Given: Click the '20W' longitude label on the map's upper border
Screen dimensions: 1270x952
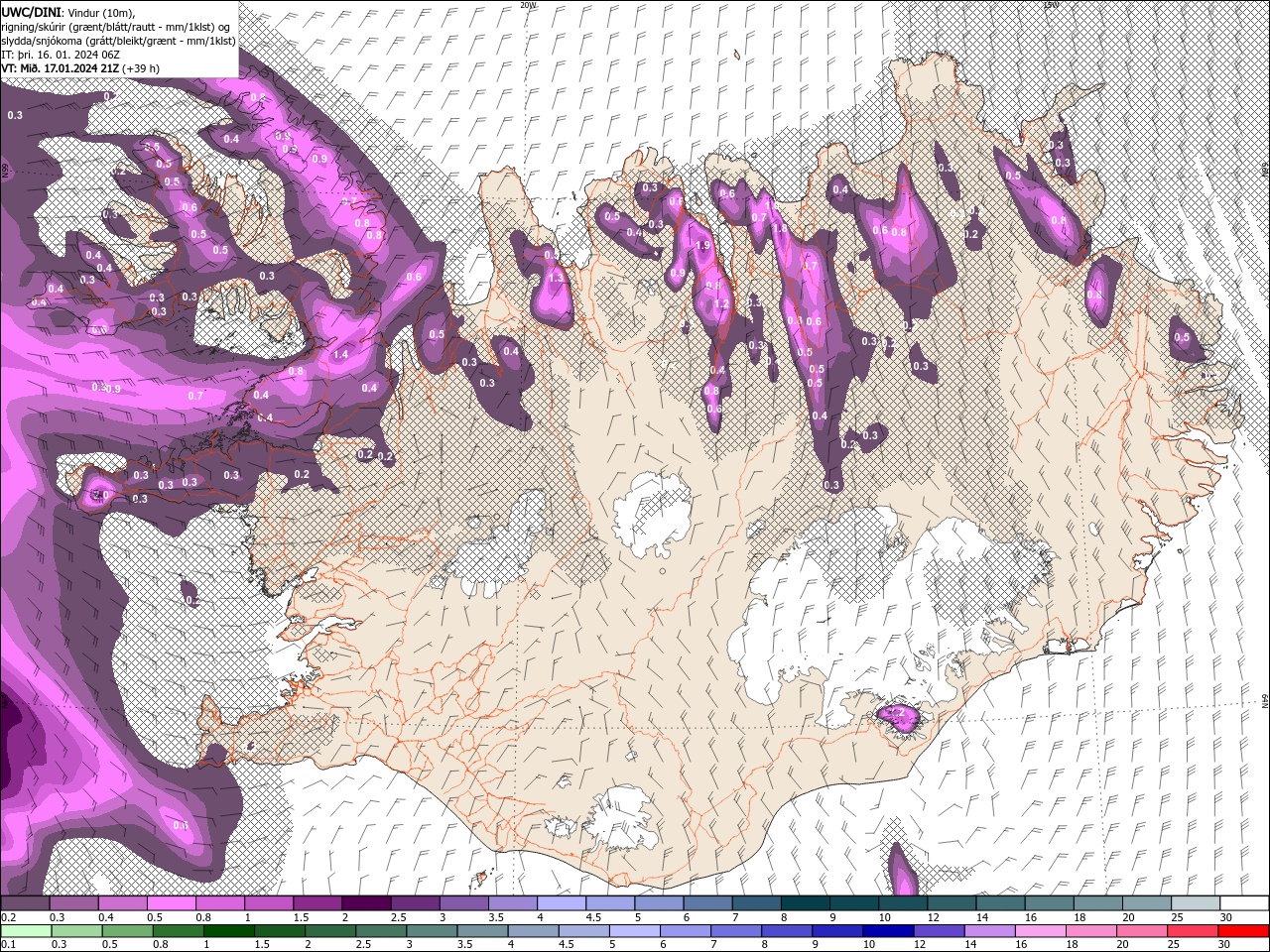Looking at the screenshot, I should click(x=527, y=4).
